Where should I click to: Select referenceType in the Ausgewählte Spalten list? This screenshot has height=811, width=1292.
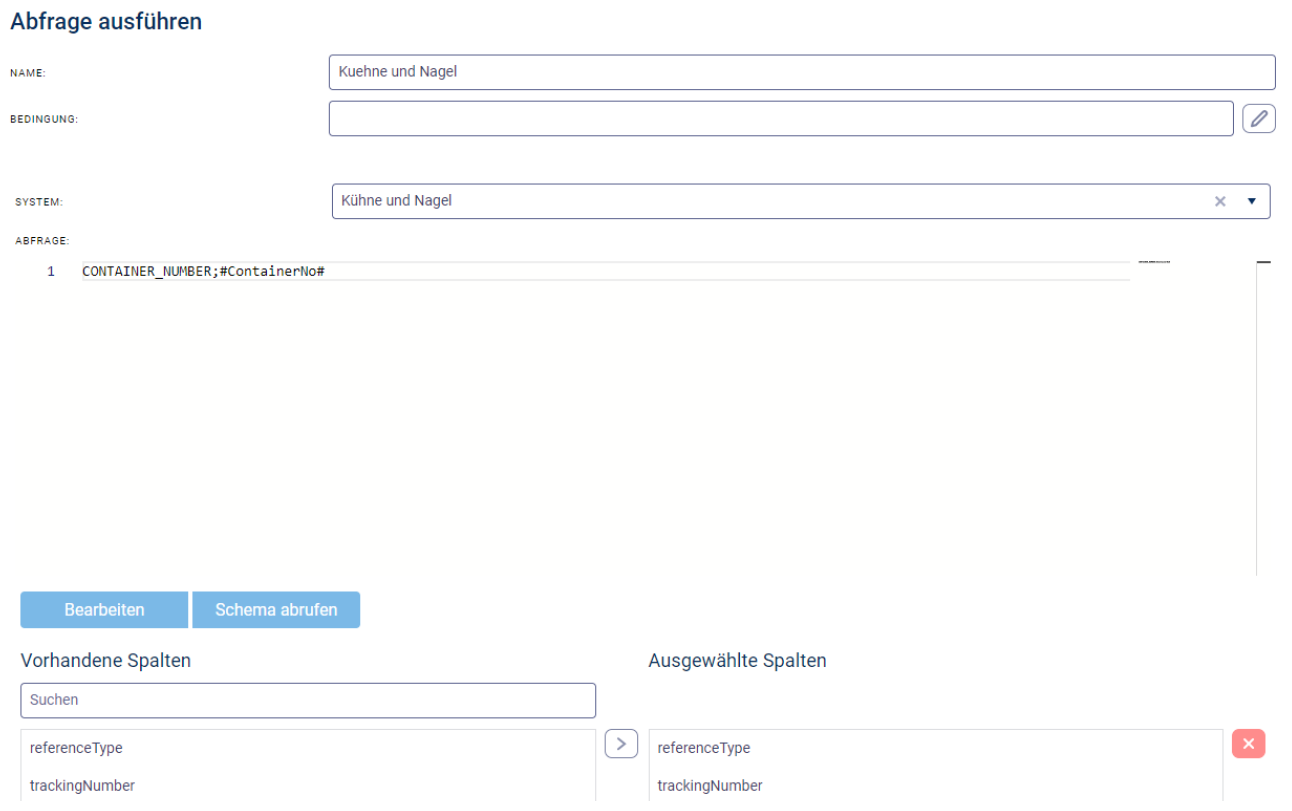[704, 748]
